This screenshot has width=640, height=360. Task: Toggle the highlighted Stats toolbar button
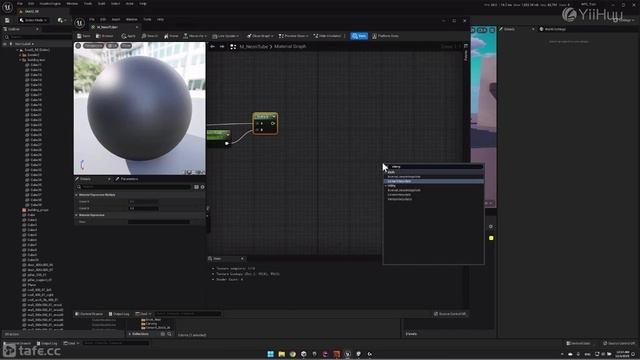point(359,36)
